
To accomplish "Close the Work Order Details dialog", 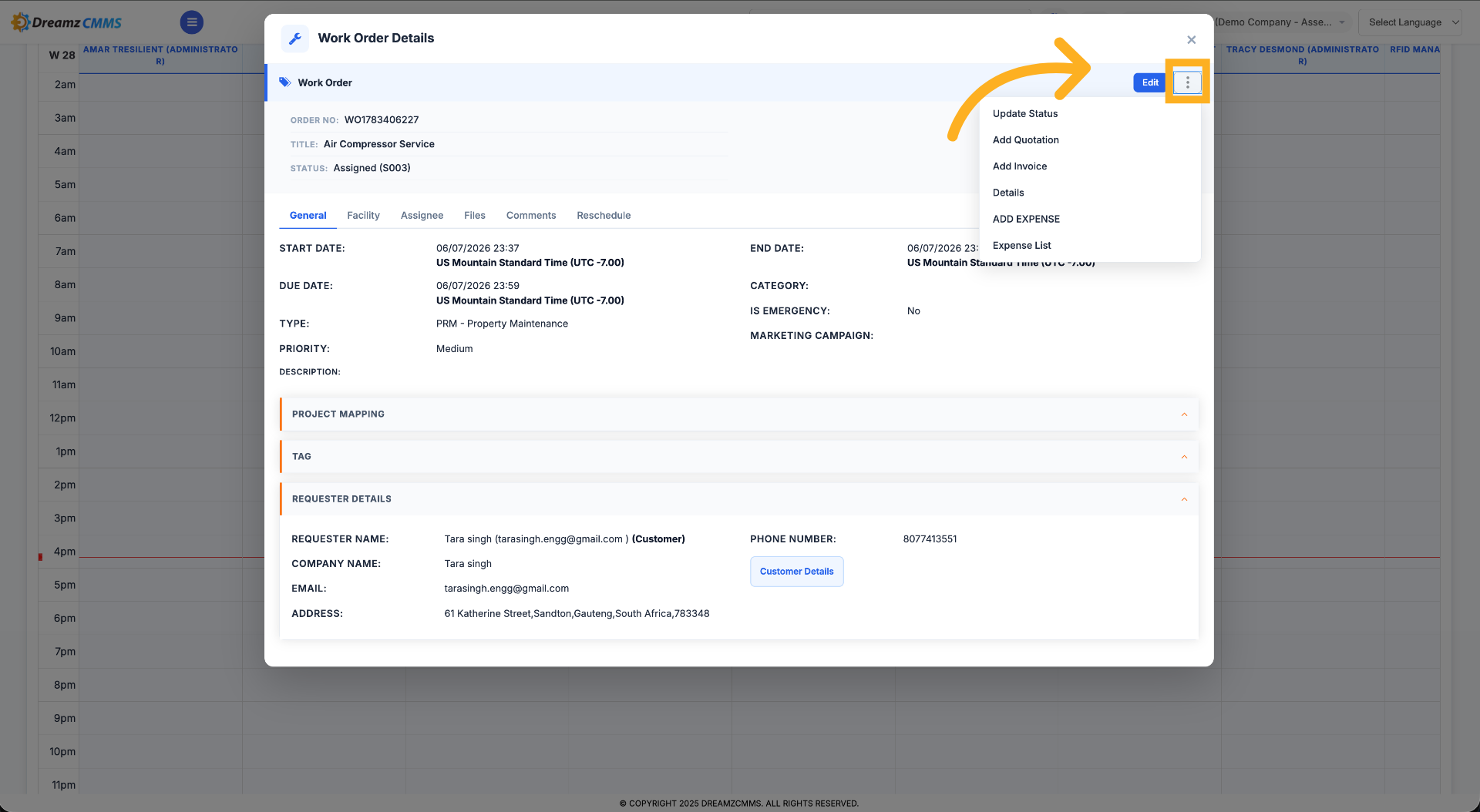I will point(1191,39).
